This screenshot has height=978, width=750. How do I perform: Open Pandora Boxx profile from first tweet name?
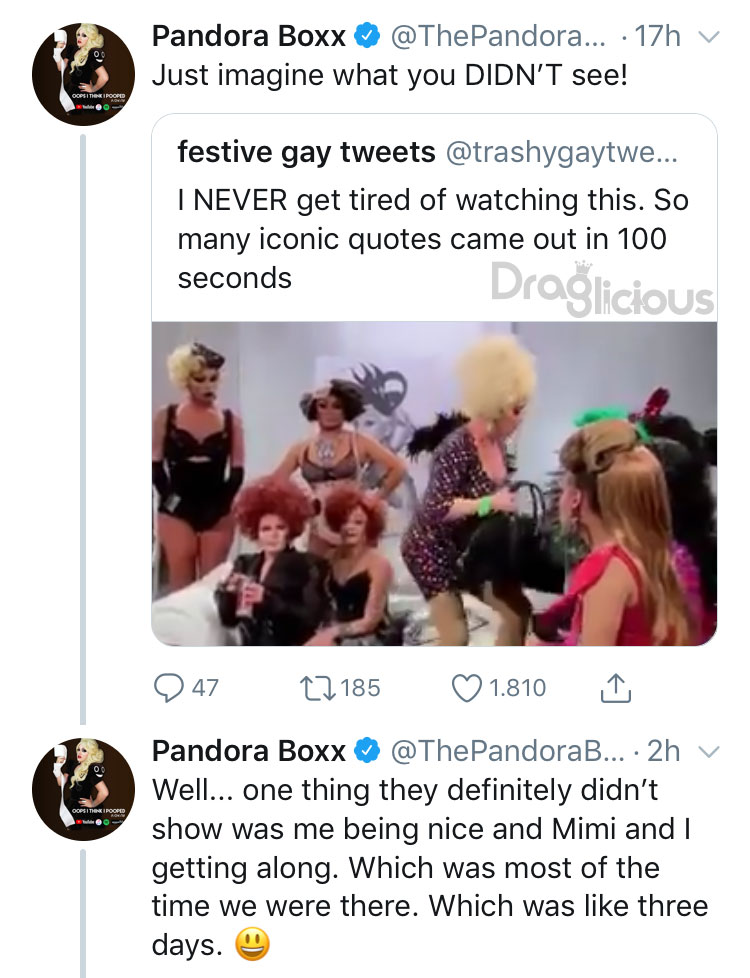pos(249,37)
